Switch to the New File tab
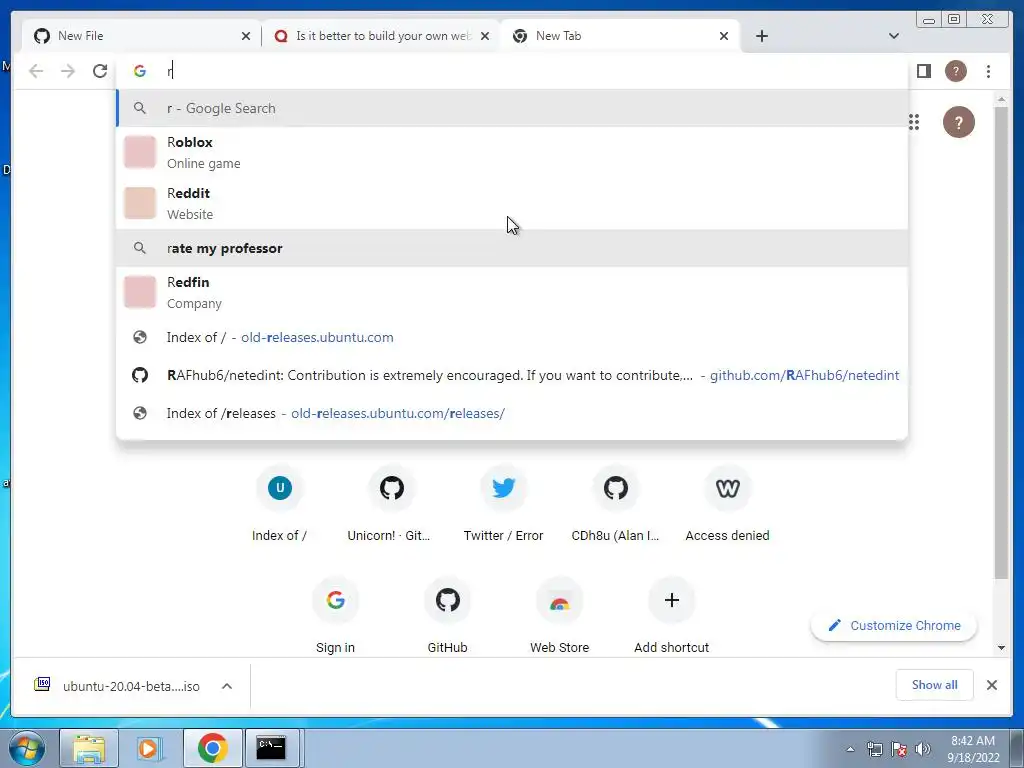This screenshot has height=768, width=1024. [x=140, y=36]
